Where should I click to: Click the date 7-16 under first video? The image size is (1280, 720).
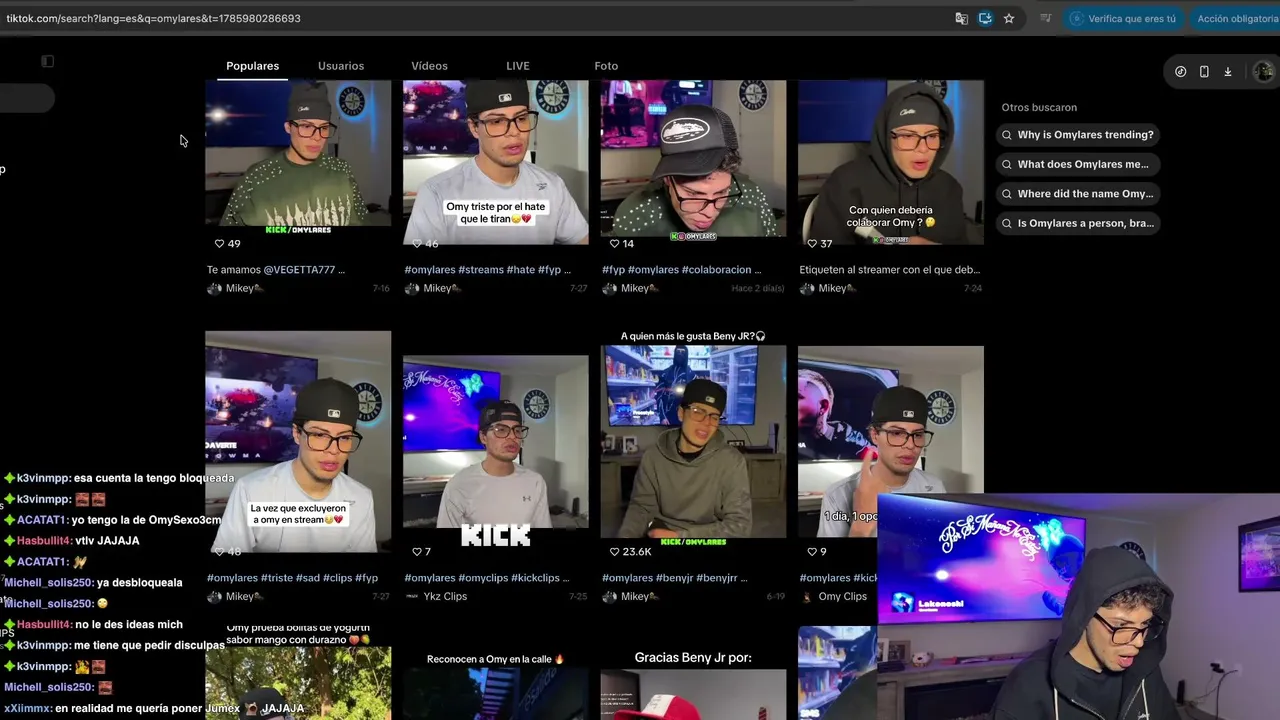tap(381, 289)
